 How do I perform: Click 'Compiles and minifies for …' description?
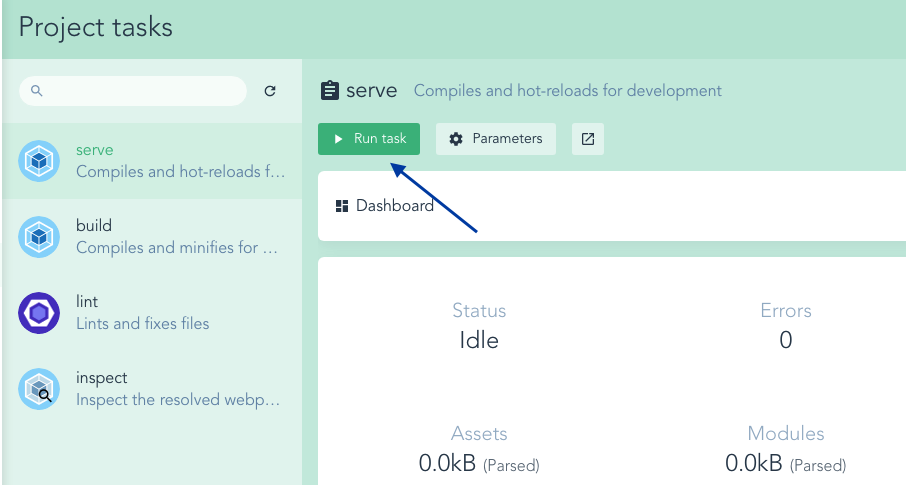(177, 247)
